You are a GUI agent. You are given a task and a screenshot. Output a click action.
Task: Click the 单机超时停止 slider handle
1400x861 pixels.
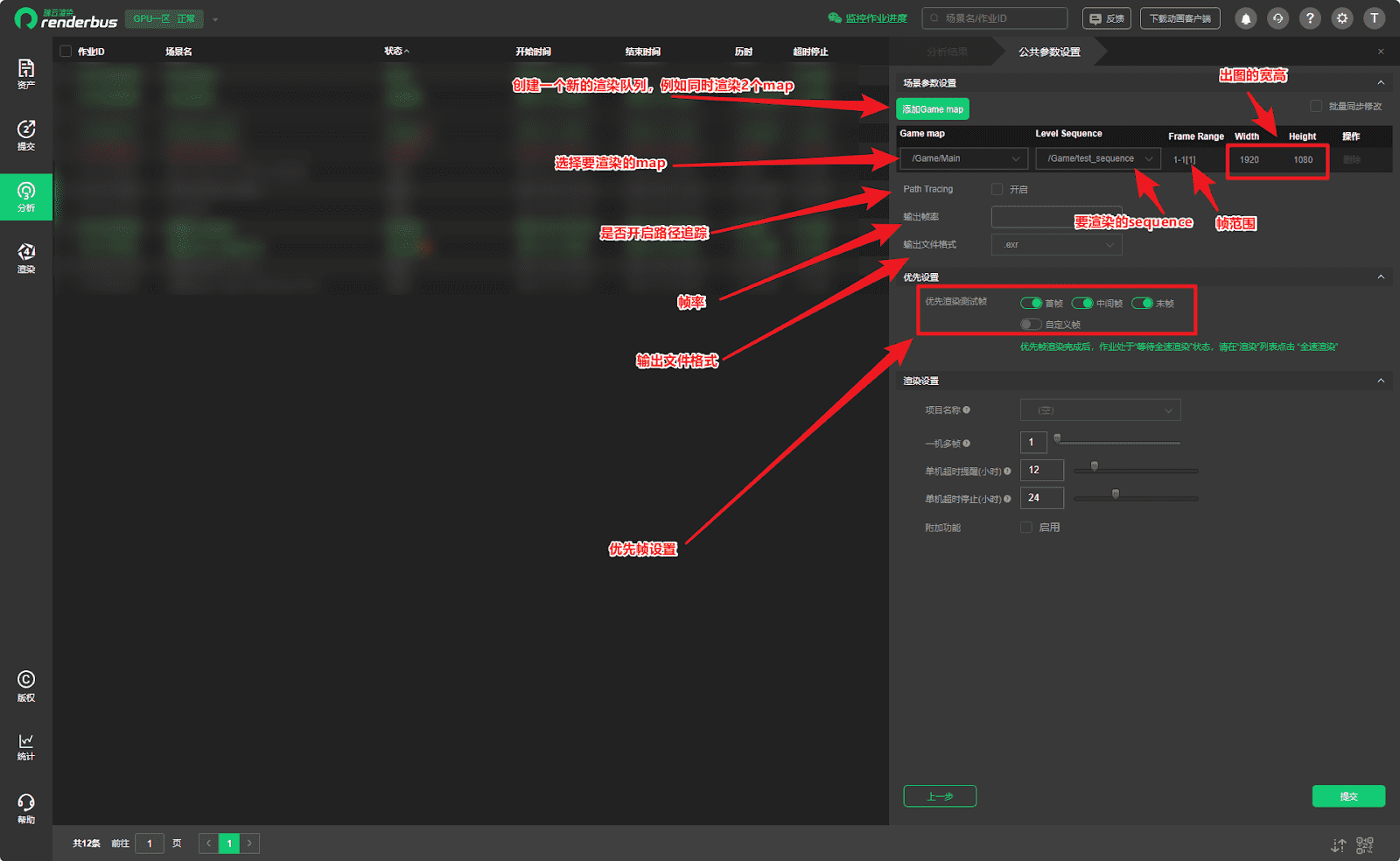pyautogui.click(x=1115, y=494)
